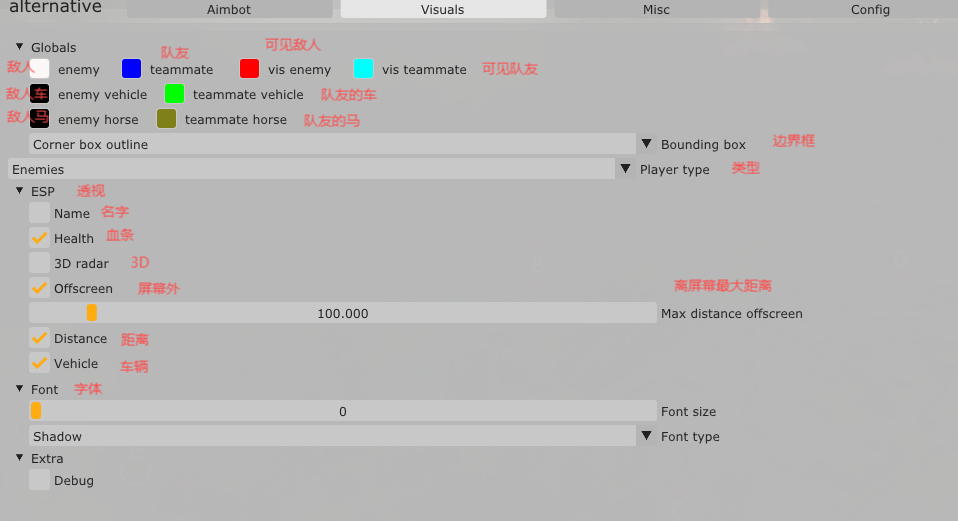Click the Font size slider
958x521 pixels.
[342, 411]
